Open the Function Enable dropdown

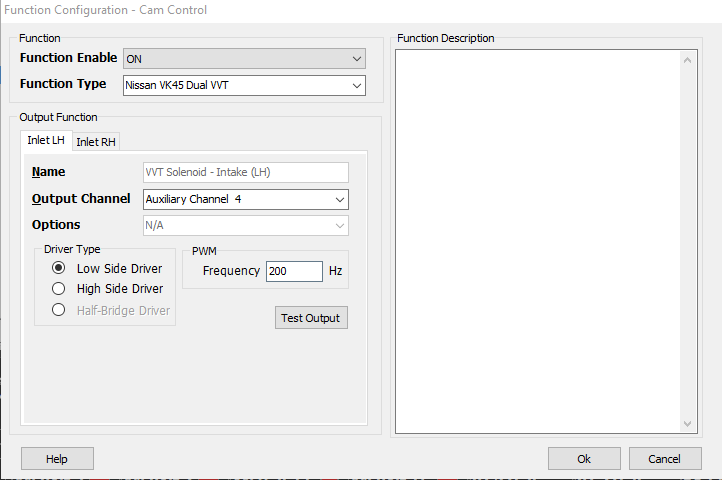pyautogui.click(x=244, y=59)
